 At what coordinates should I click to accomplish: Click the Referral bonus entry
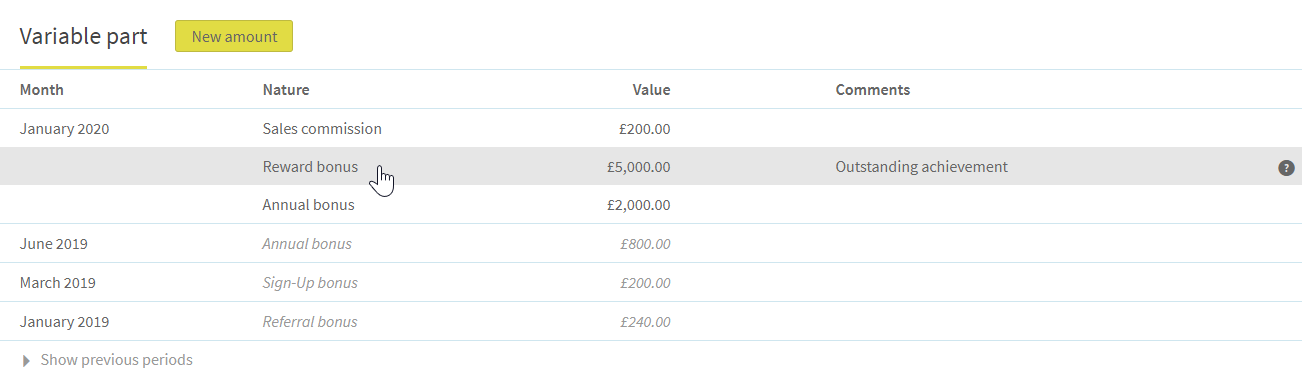point(310,322)
